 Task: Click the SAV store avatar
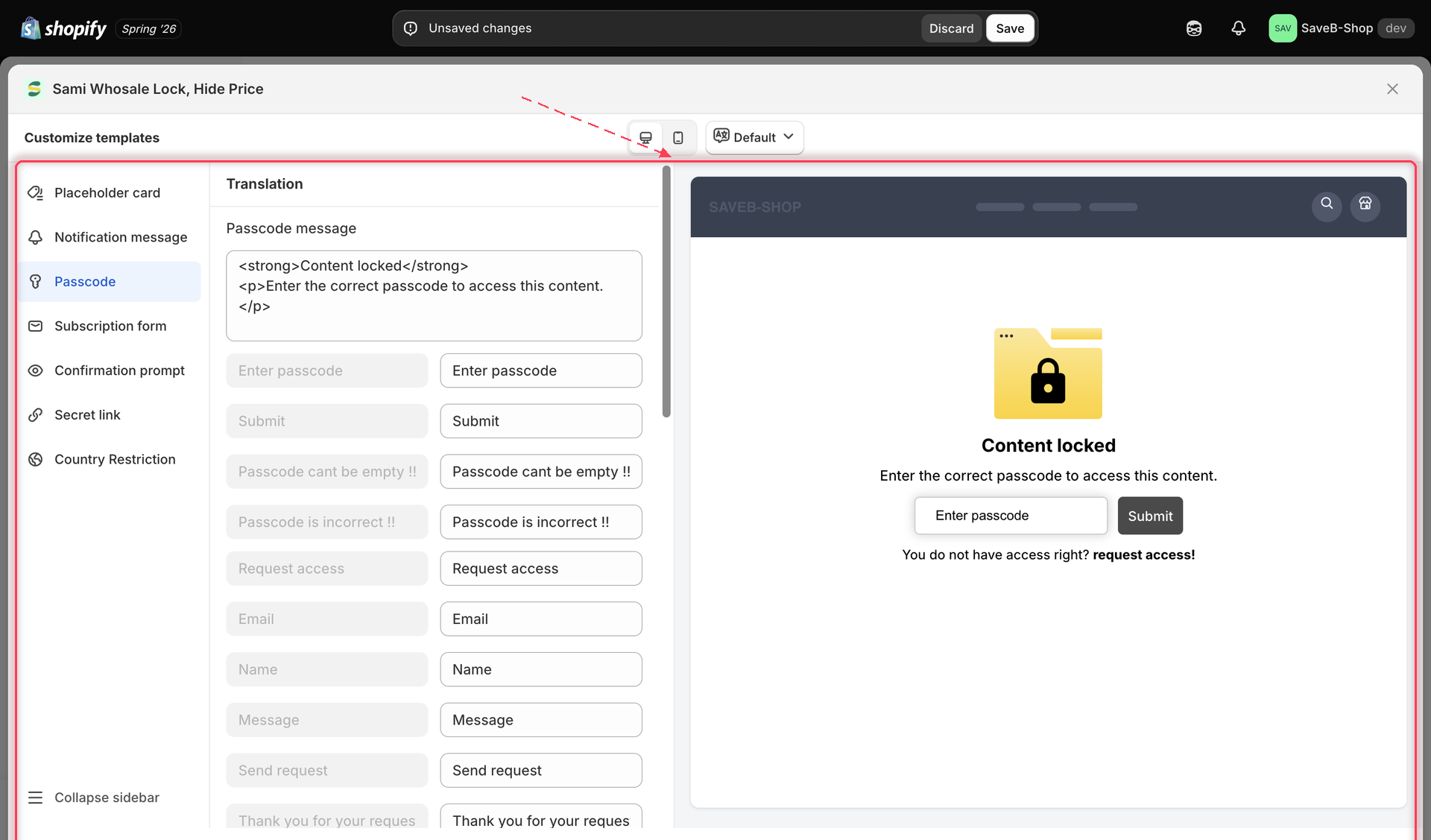coord(1283,28)
